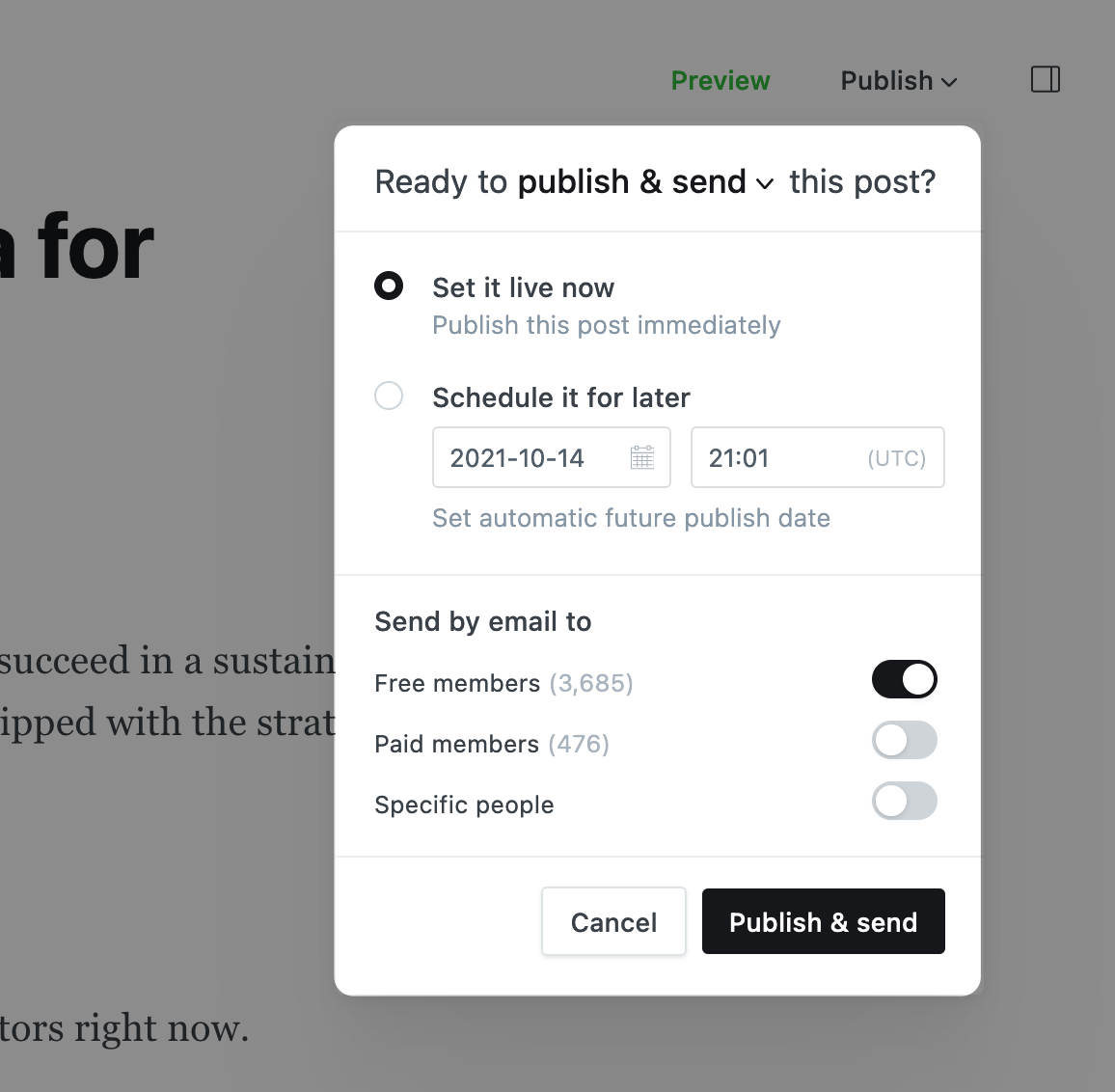Viewport: 1115px width, 1092px height.
Task: Enable emailing to Paid members
Action: 905,741
